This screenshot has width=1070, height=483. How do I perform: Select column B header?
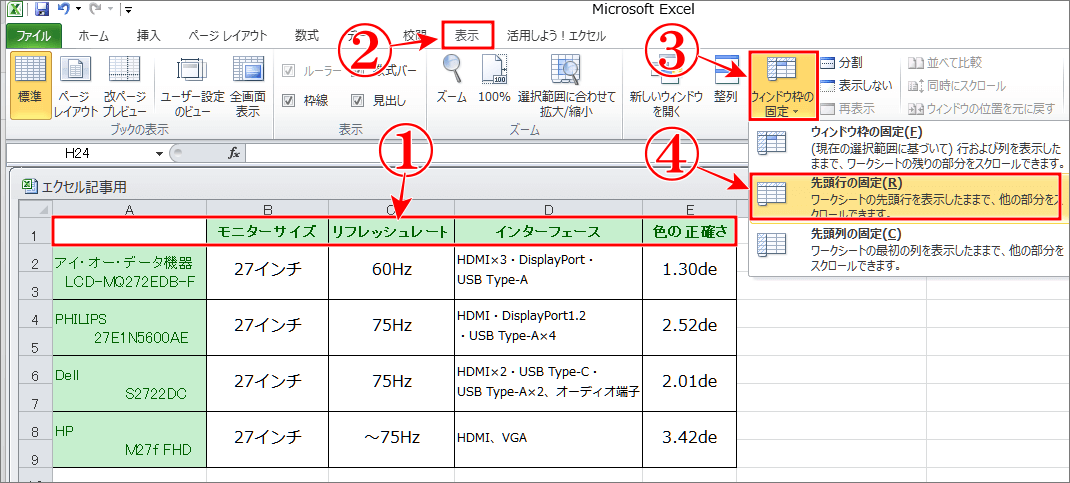click(267, 209)
